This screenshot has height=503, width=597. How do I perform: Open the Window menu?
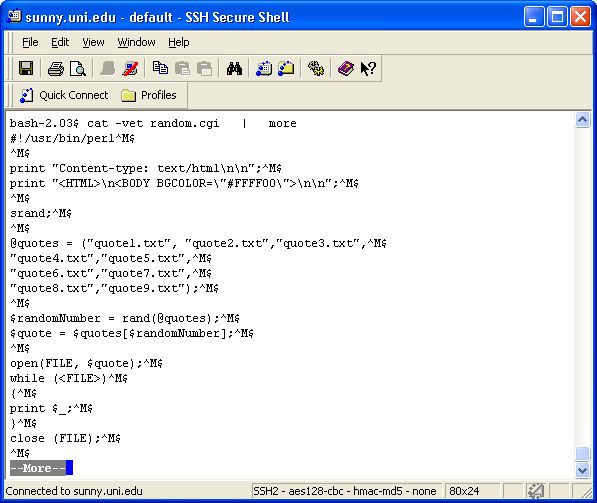136,42
